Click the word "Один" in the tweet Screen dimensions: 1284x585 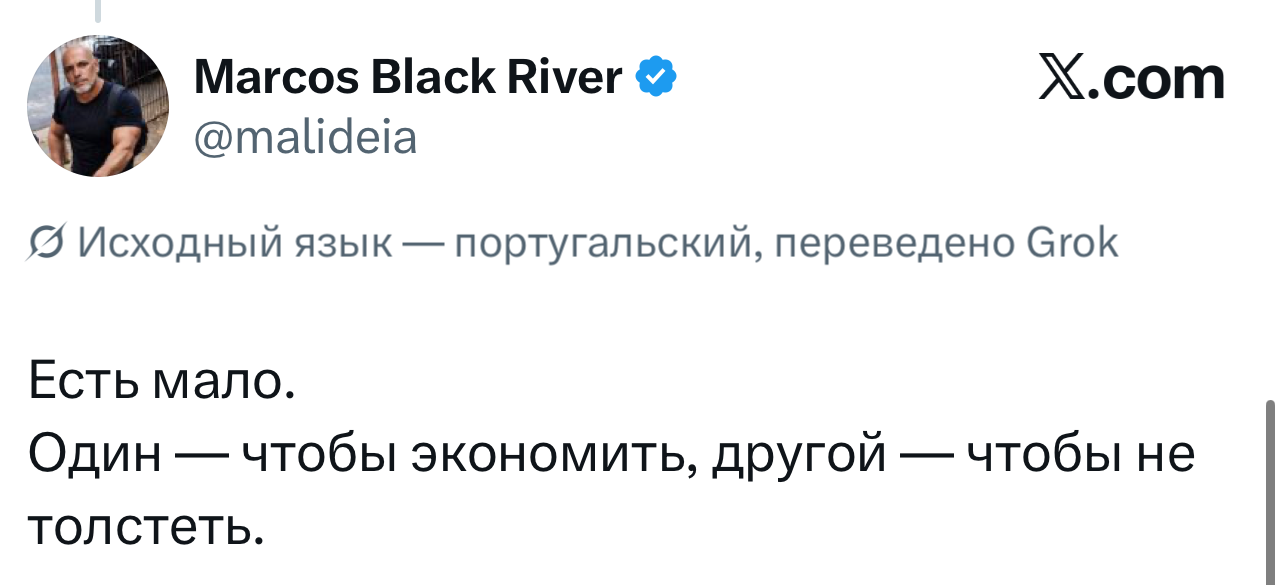coord(94,456)
